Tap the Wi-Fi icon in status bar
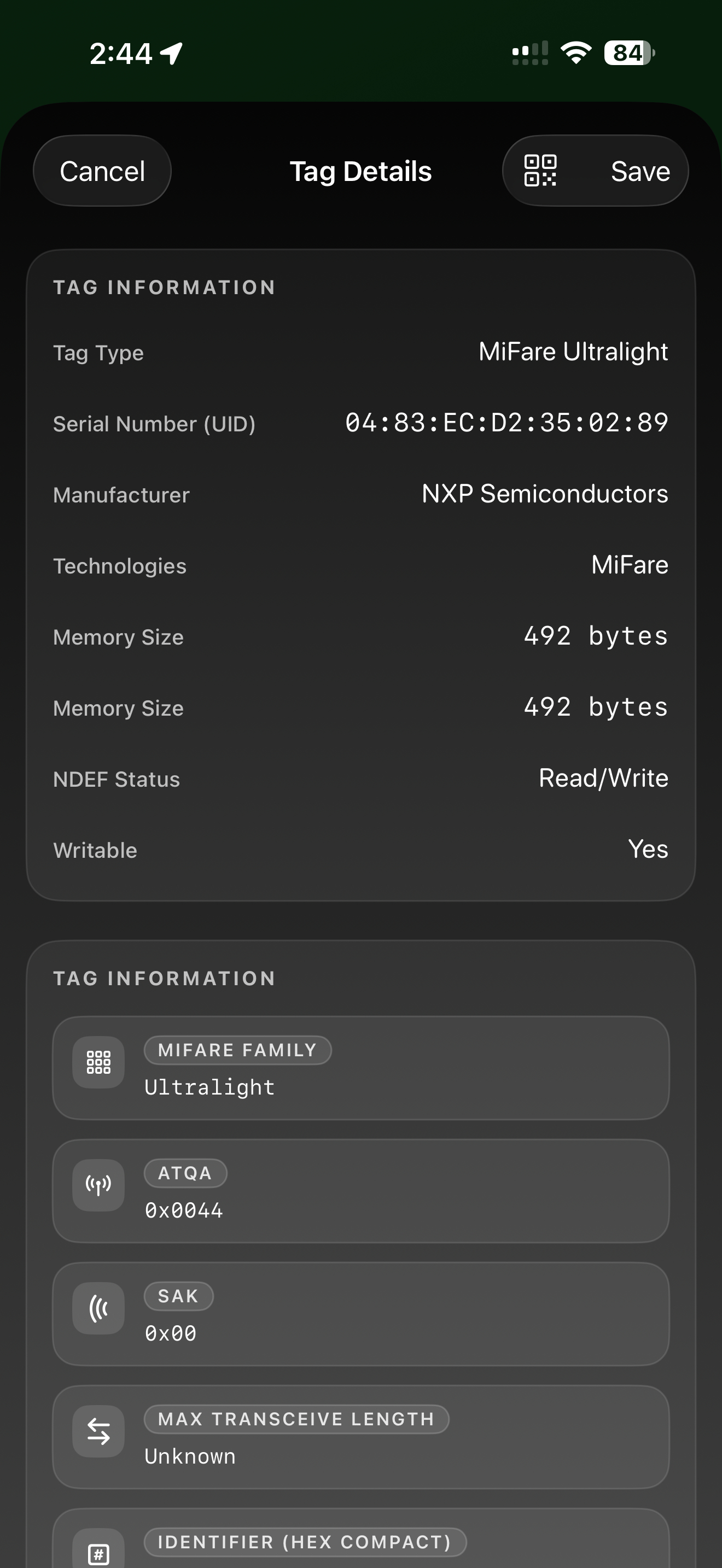This screenshot has width=722, height=1568. (575, 53)
